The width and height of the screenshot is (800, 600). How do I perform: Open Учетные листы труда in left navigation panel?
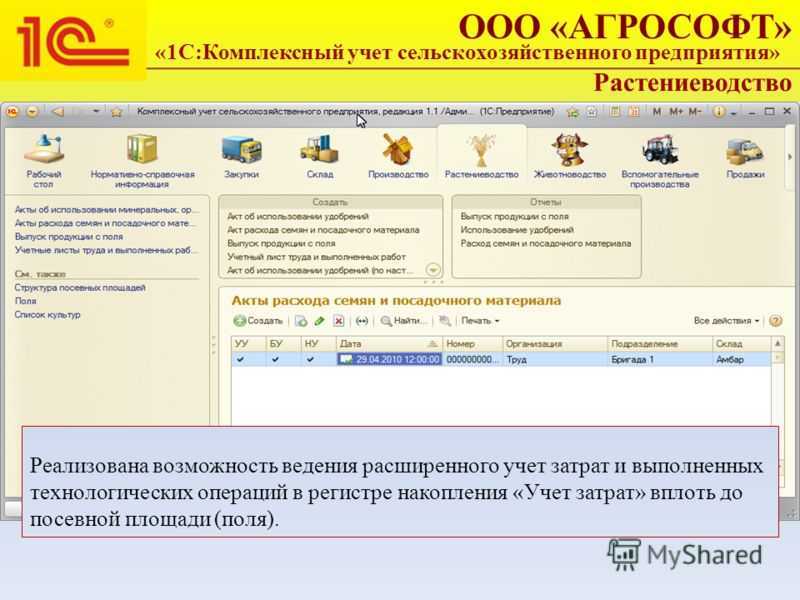(104, 250)
